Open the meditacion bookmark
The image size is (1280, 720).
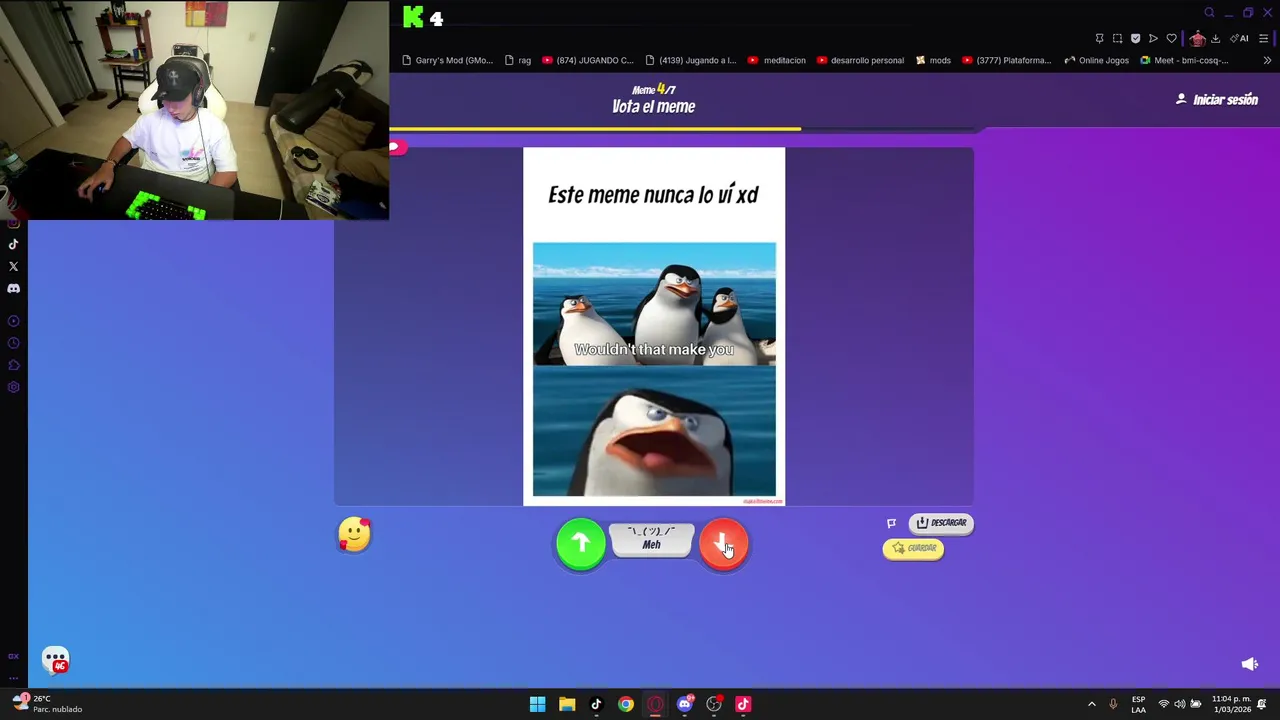(x=776, y=60)
